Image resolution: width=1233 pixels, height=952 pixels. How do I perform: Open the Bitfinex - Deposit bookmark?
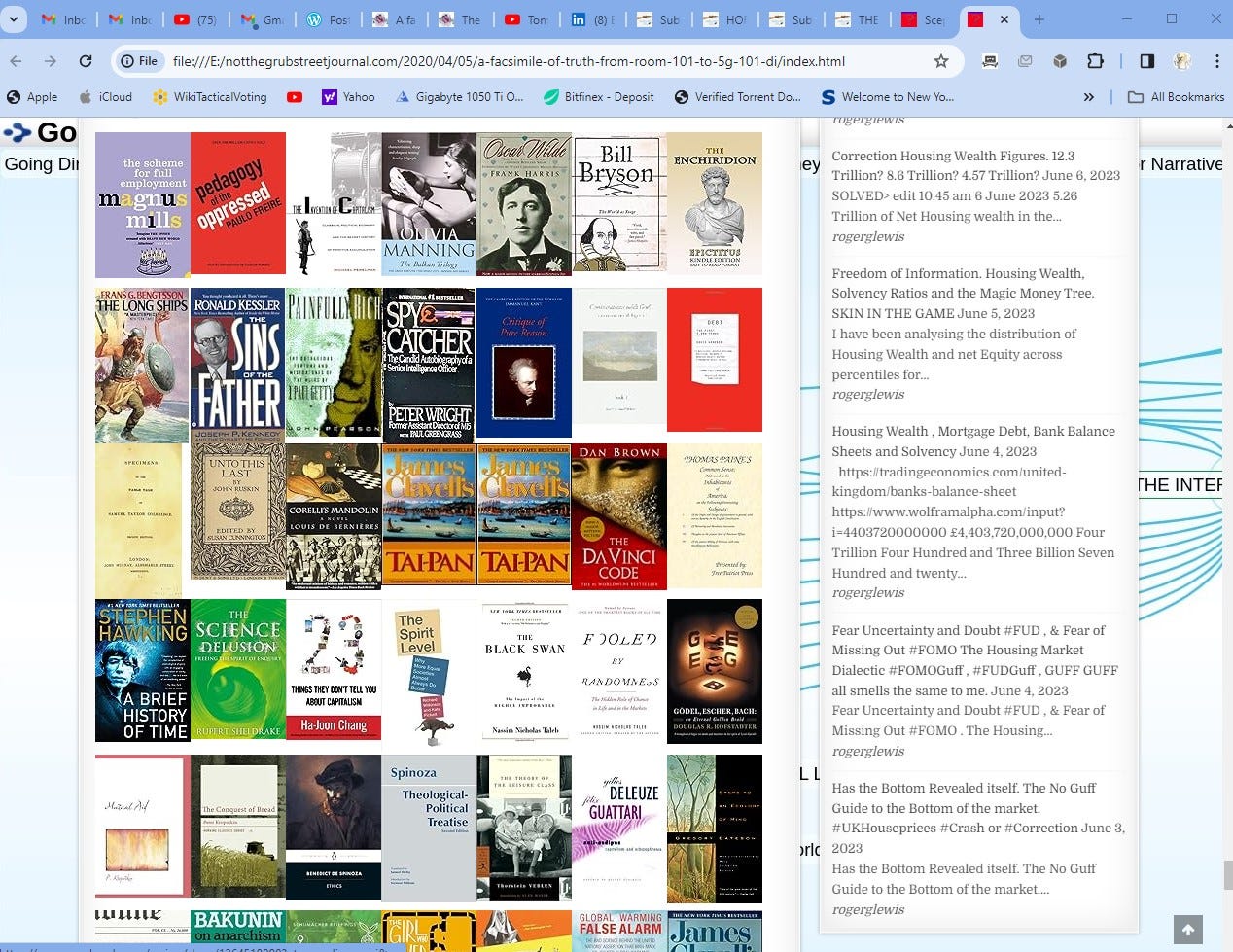pos(599,97)
